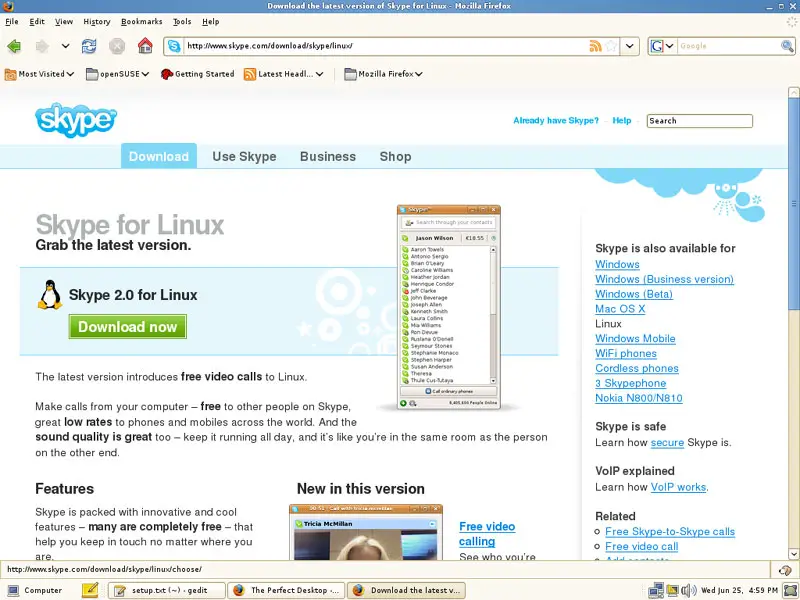800x600 pixels.
Task: Click the RSS feed icon in address bar
Action: 596,46
